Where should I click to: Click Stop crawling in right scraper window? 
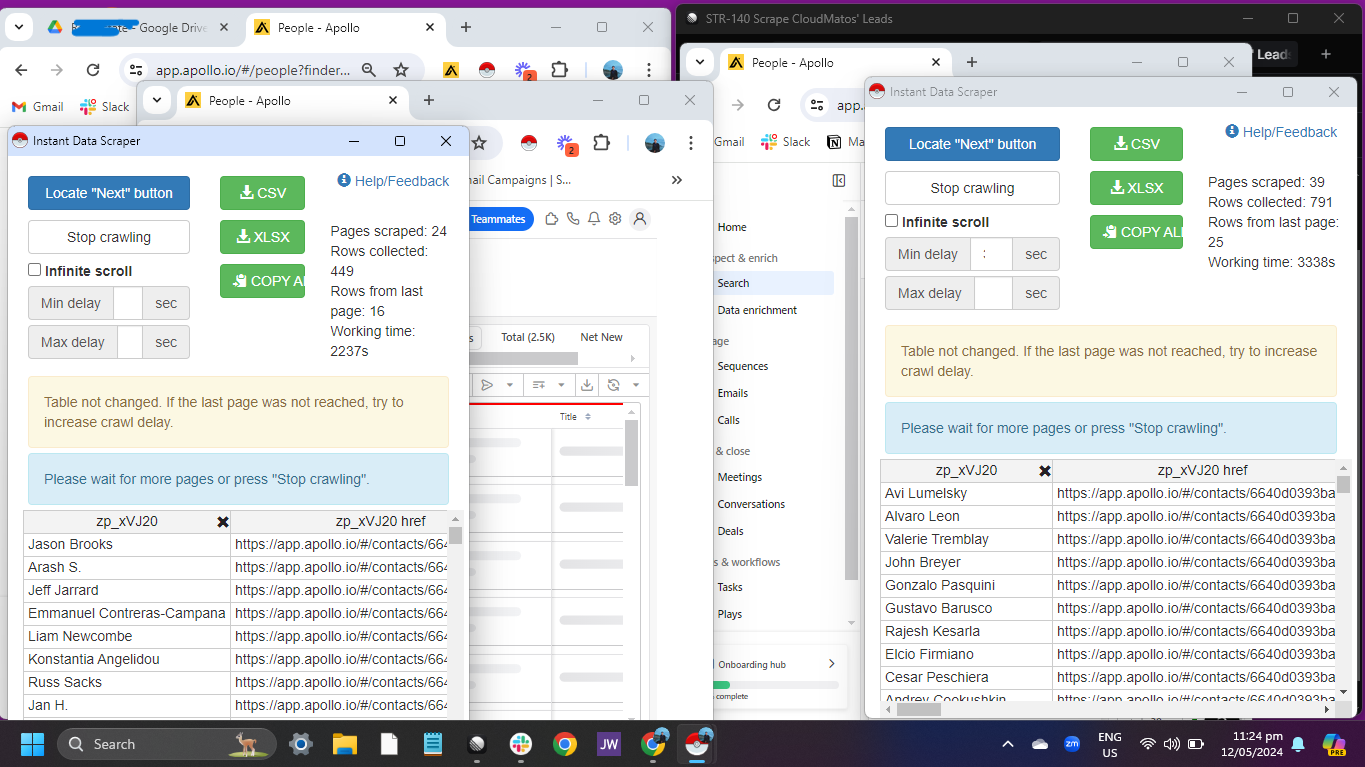(x=972, y=188)
